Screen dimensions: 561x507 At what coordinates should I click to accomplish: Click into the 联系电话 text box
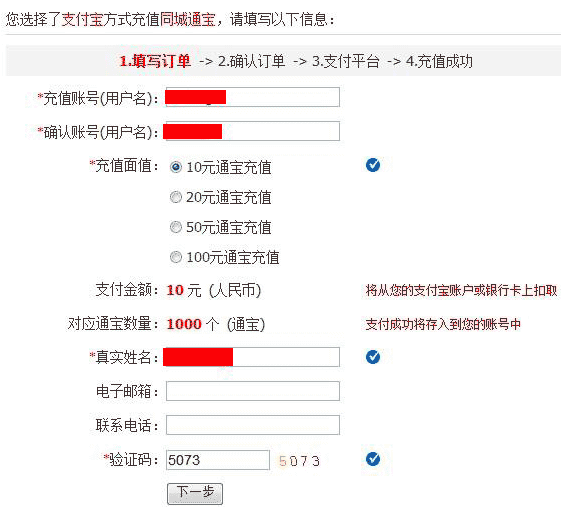point(253,425)
